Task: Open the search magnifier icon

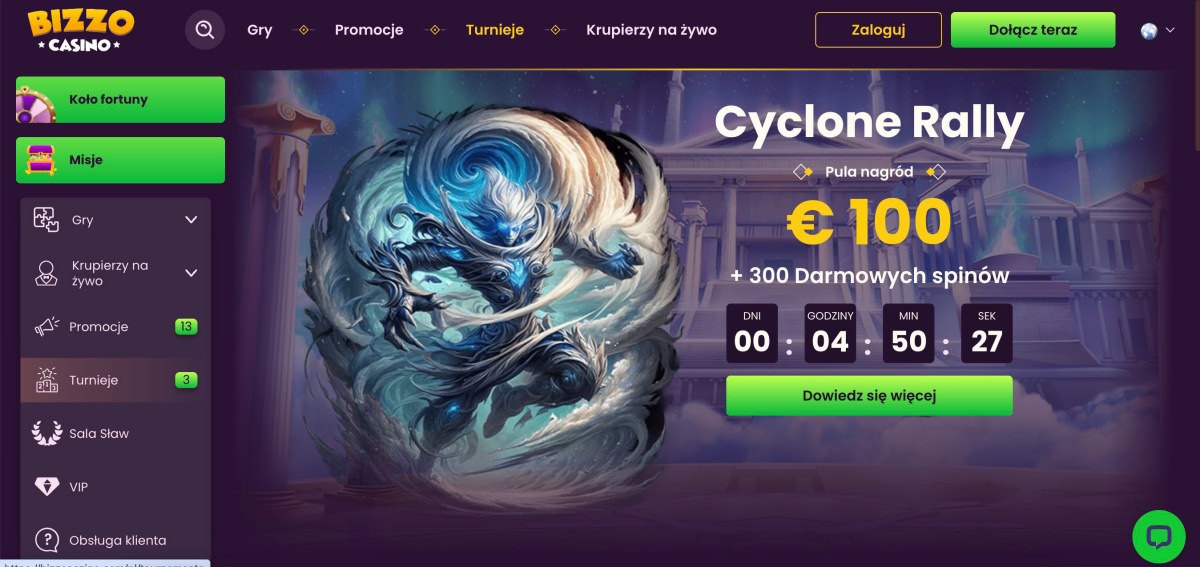Action: click(x=205, y=30)
